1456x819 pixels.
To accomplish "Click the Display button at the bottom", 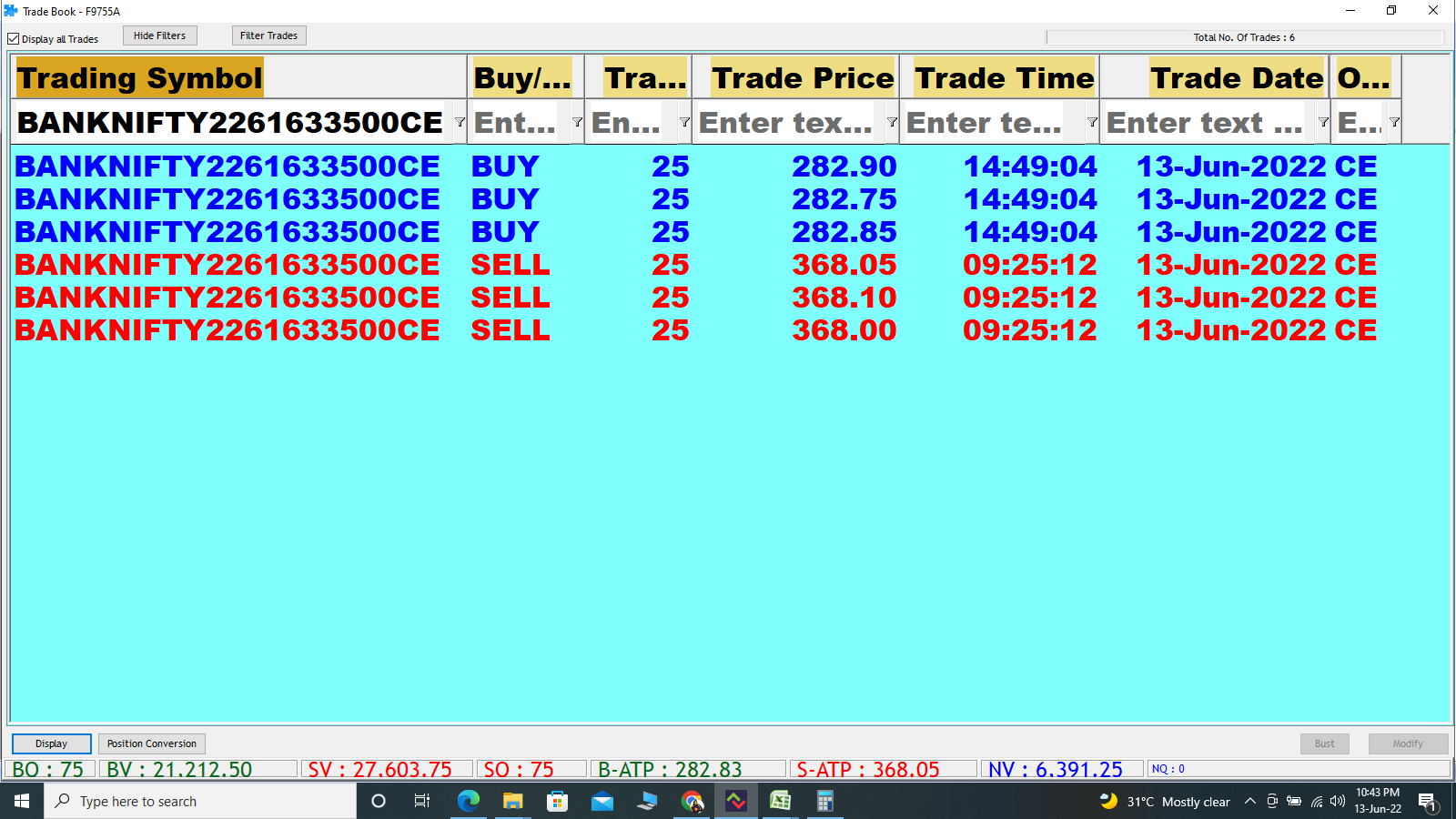I will pos(52,743).
